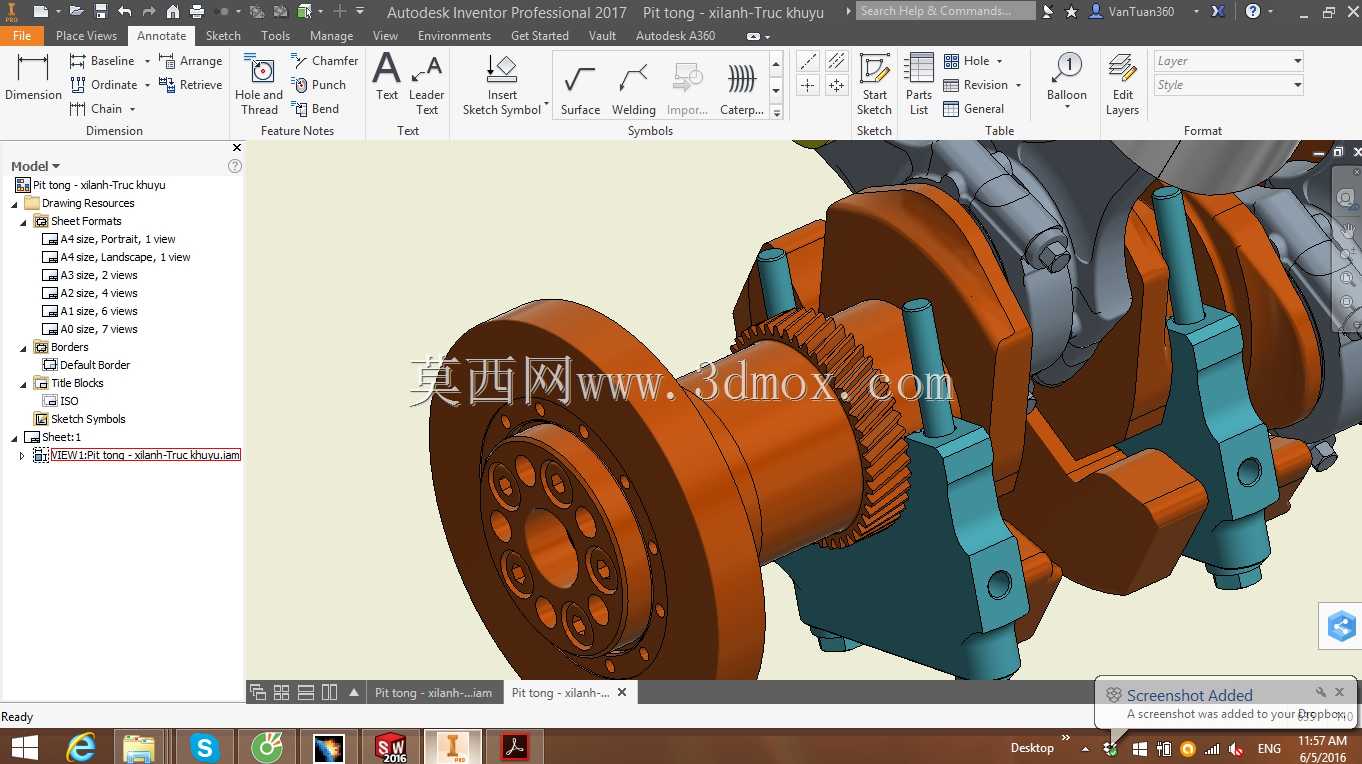Insert a Revision table
The width and height of the screenshot is (1362, 764).
(x=975, y=85)
